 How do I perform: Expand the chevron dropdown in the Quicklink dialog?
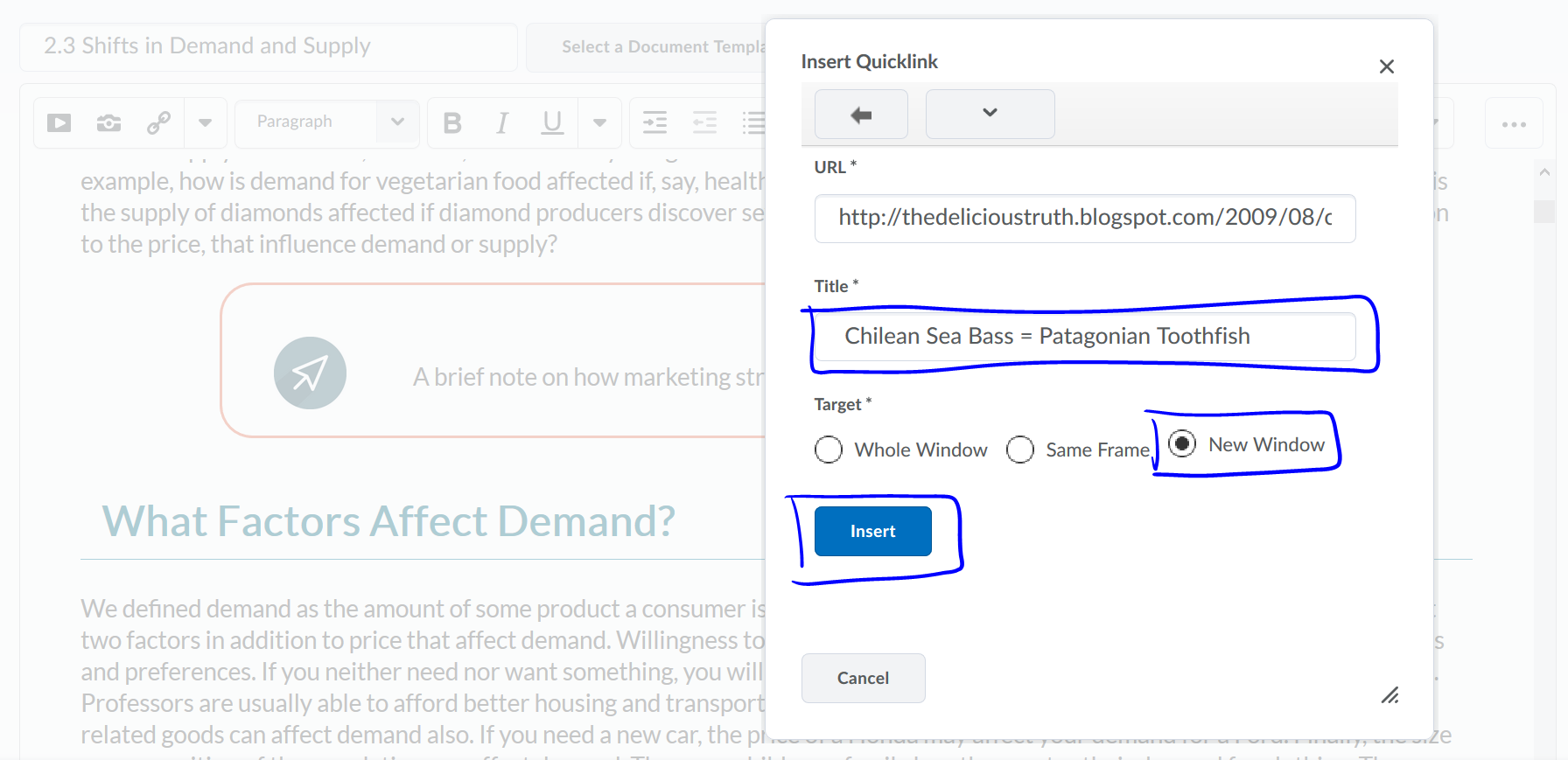click(x=990, y=114)
